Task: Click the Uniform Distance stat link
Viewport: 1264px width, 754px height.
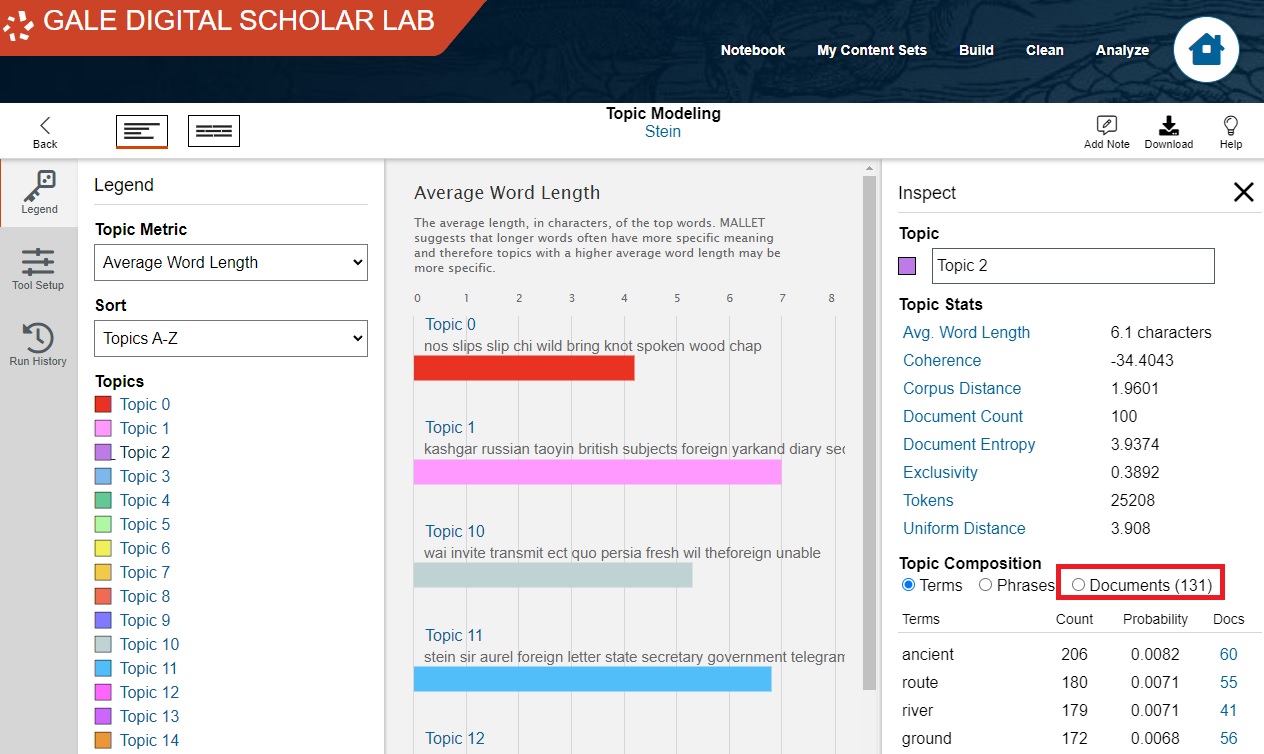Action: click(x=964, y=528)
